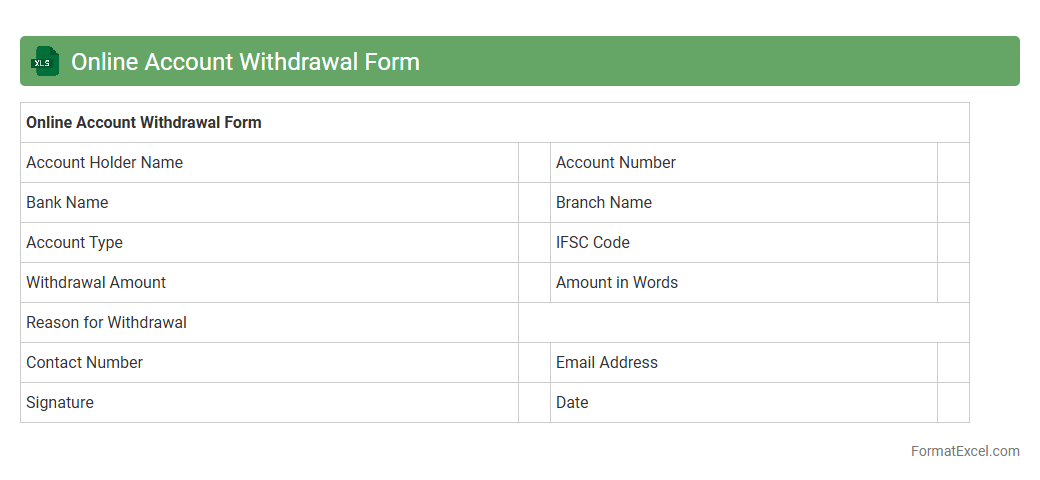The width and height of the screenshot is (1040, 480).
Task: Click the empty field beside Account Holder Name
Action: click(x=534, y=163)
